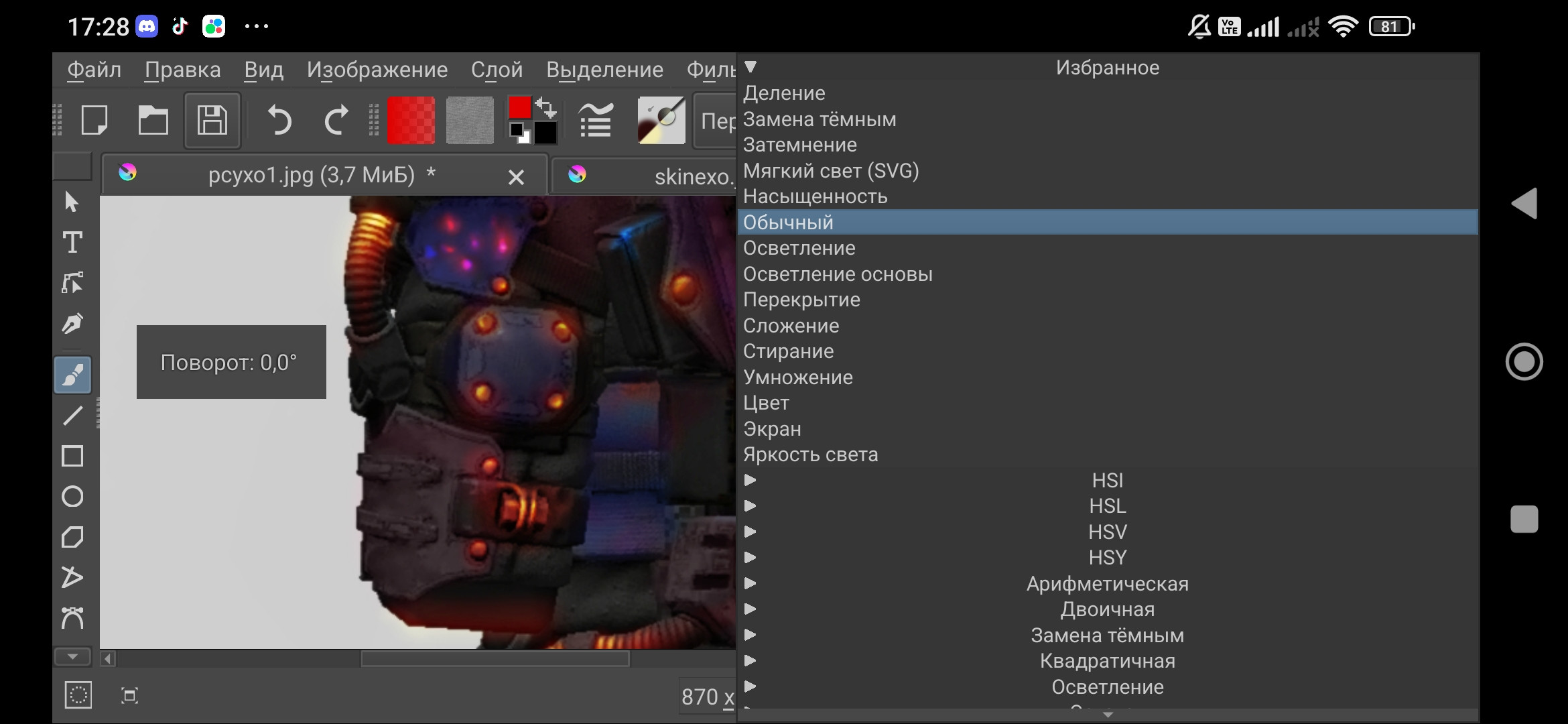The height and width of the screenshot is (724, 1568).
Task: Select the Bezier Curve tool
Action: tap(72, 618)
